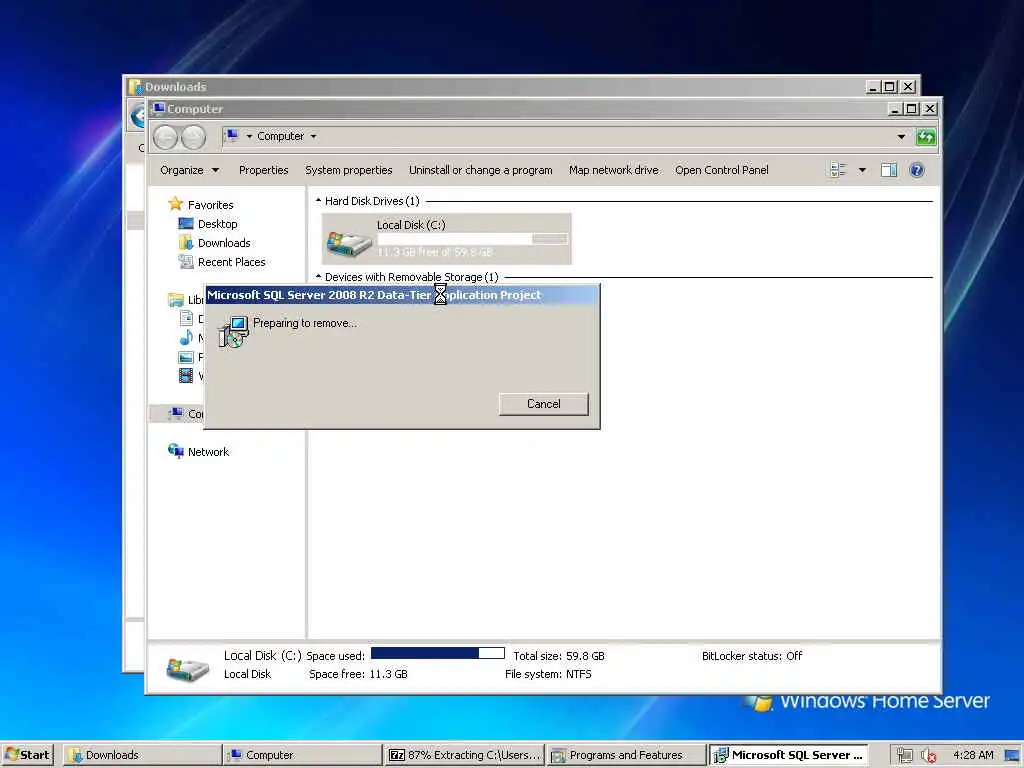The image size is (1024, 768).
Task: Click the Pictures library icon
Action: [186, 357]
